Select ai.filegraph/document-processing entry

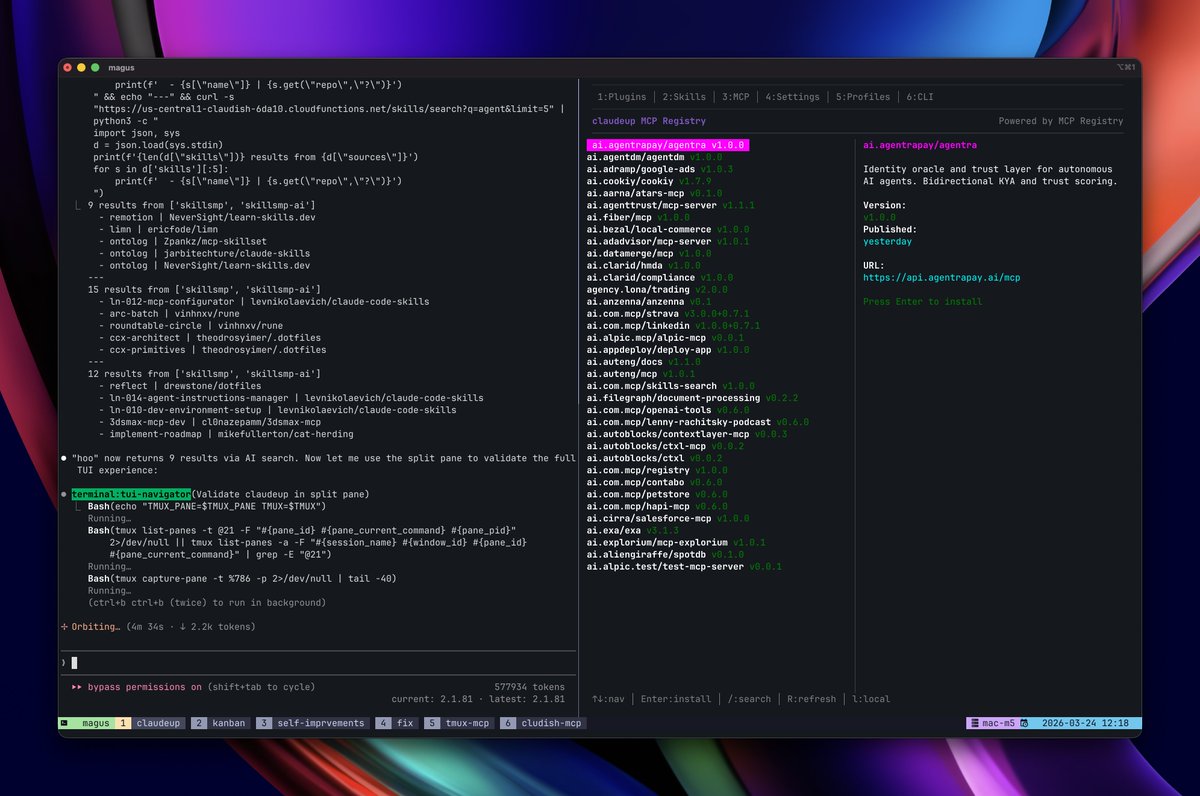click(692, 397)
